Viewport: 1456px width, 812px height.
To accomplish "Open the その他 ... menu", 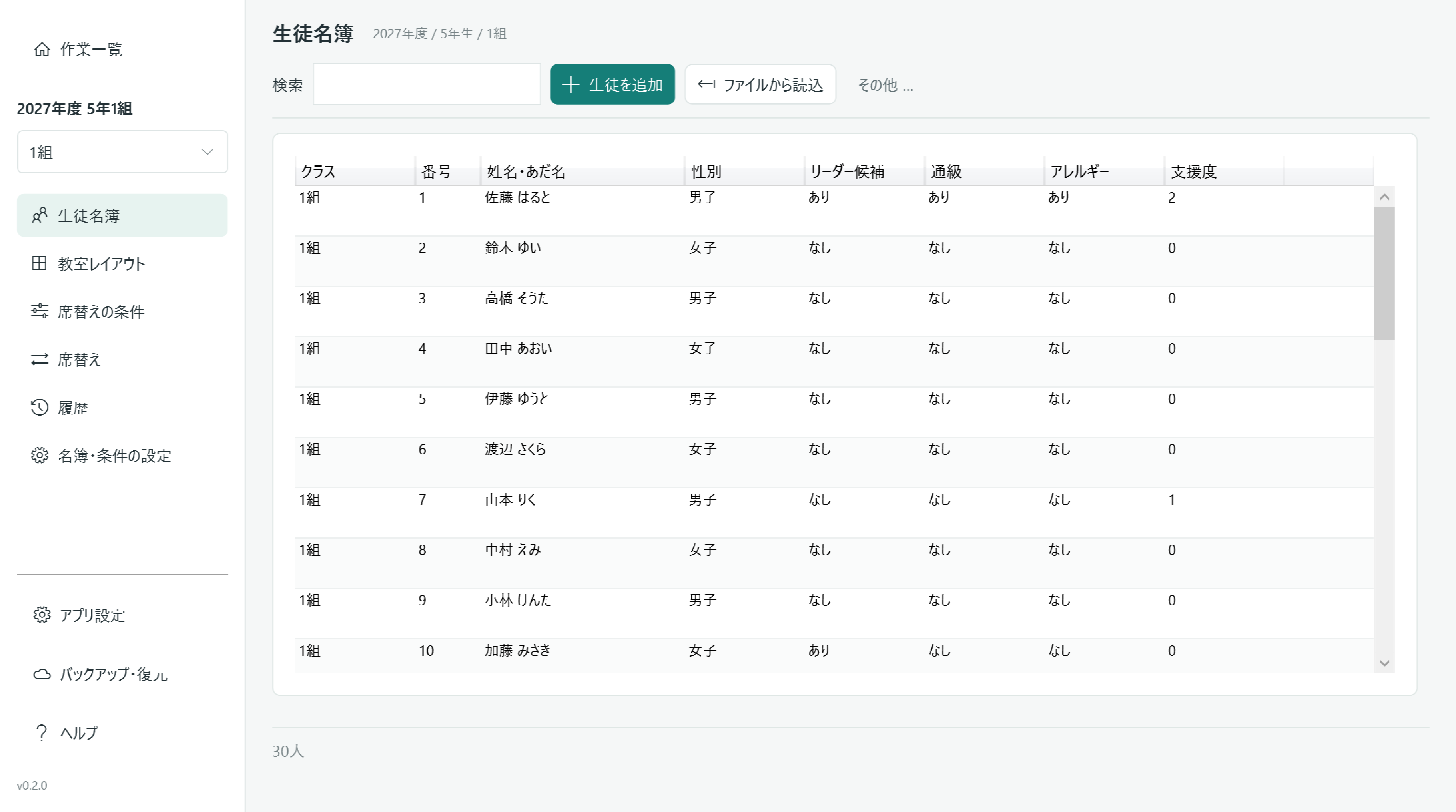I will 885,85.
